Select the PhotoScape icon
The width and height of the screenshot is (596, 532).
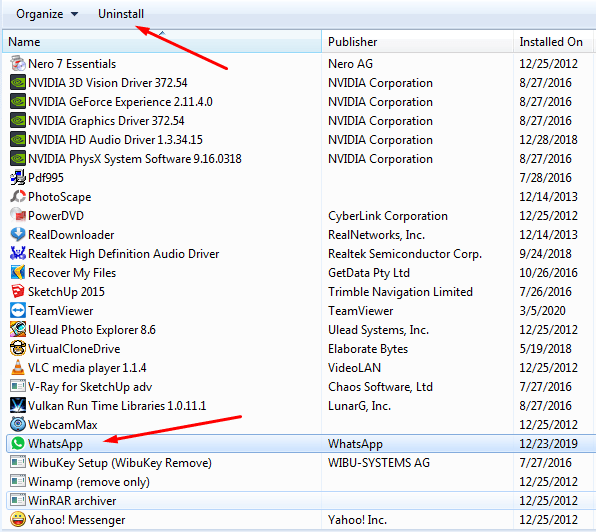[x=18, y=196]
